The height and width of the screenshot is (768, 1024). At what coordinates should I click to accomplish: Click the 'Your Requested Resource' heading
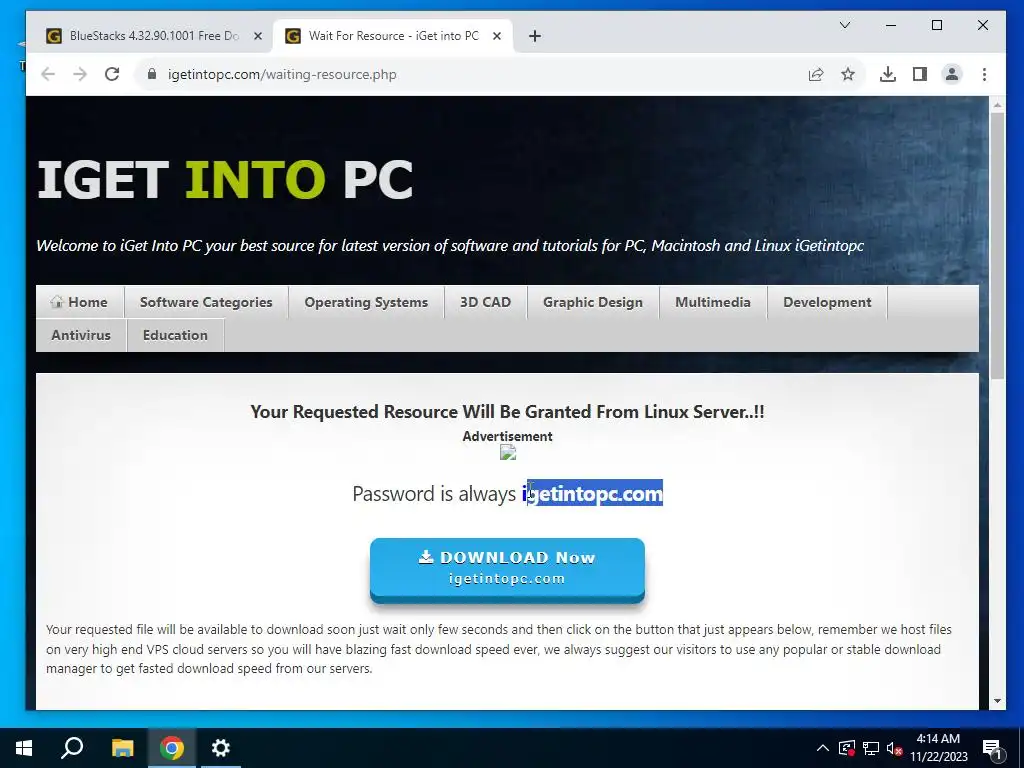507,411
